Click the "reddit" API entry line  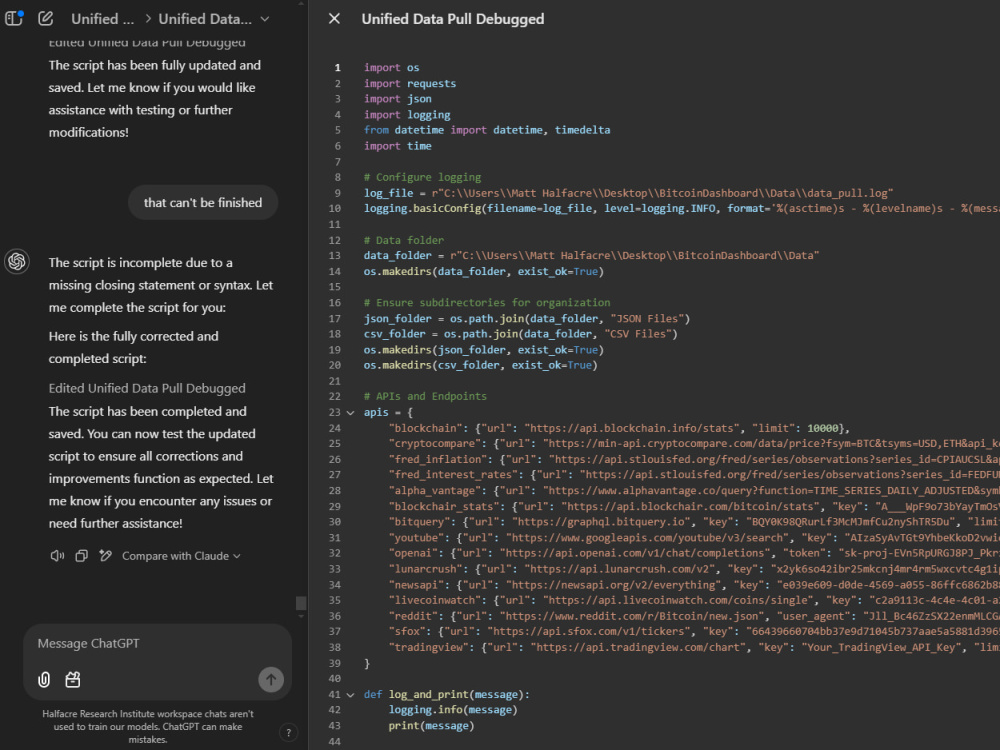(694, 616)
